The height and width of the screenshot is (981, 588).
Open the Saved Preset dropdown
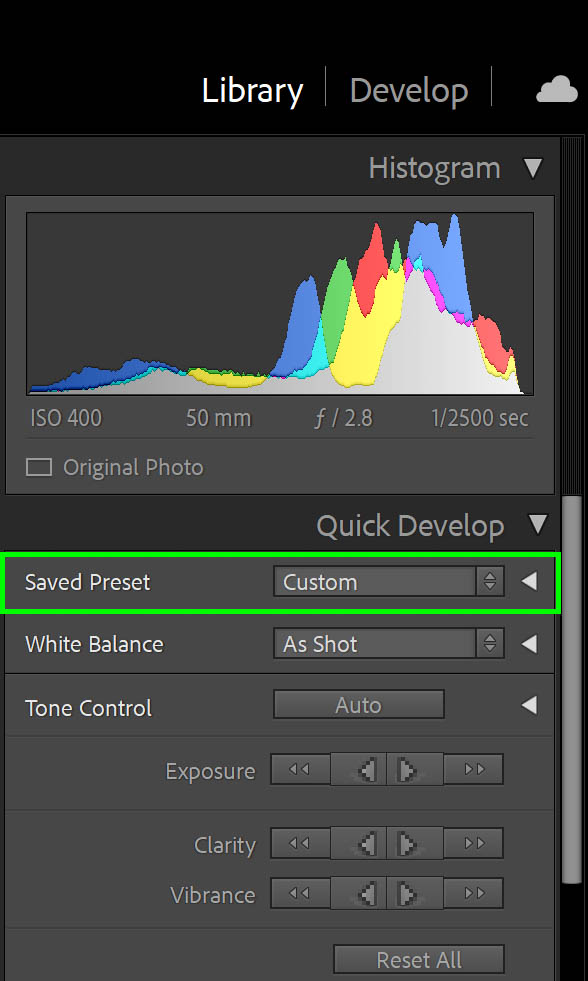[388, 582]
